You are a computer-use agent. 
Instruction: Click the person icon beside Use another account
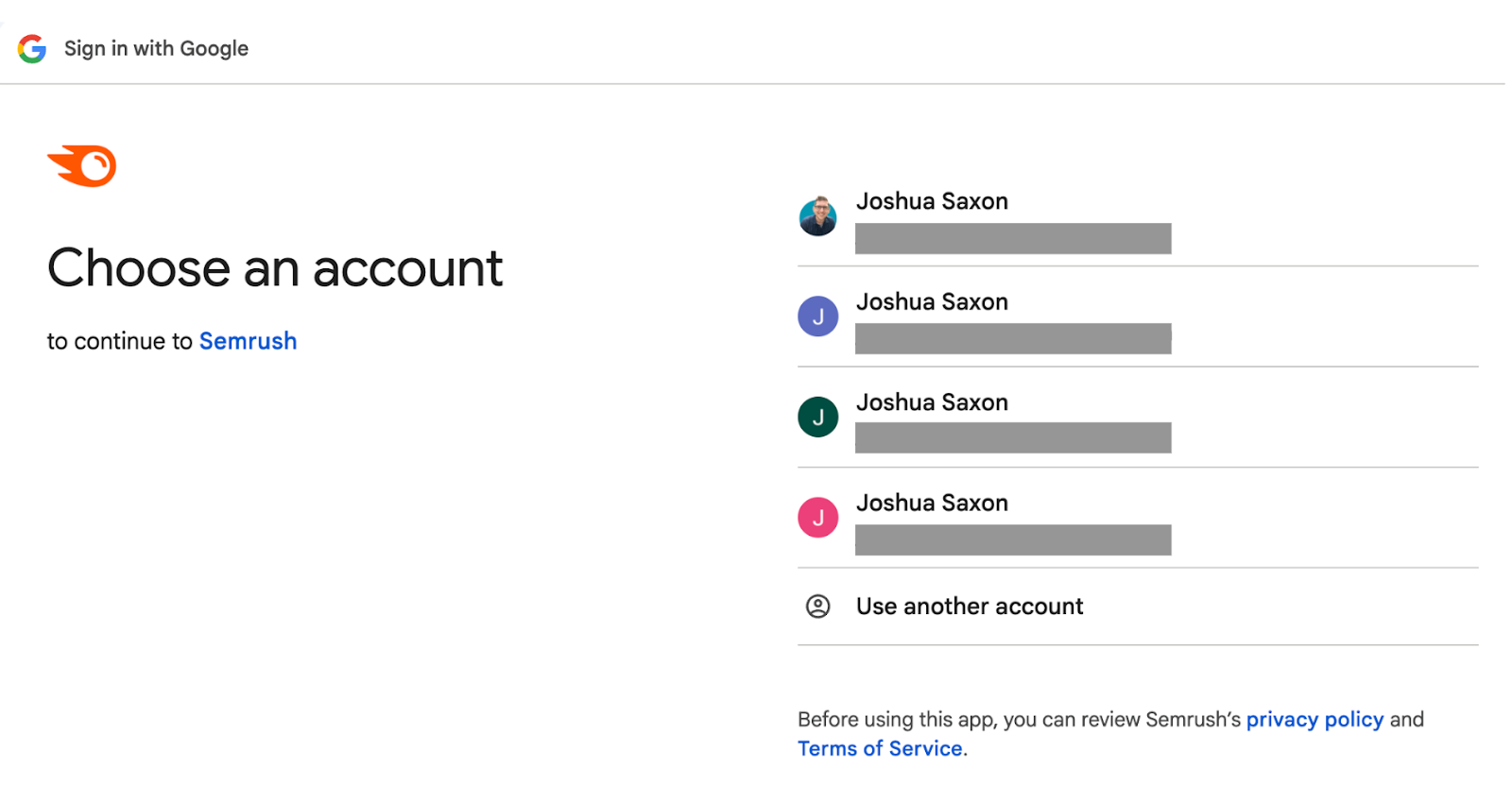tap(817, 607)
